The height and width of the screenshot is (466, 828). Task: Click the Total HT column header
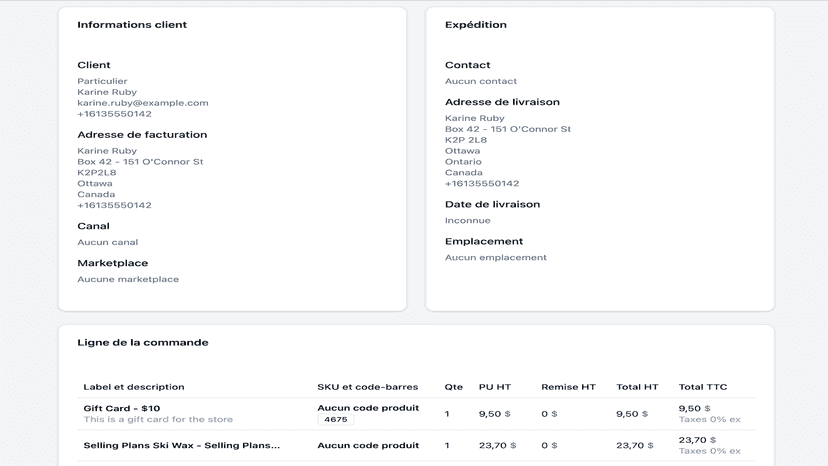click(x=637, y=387)
